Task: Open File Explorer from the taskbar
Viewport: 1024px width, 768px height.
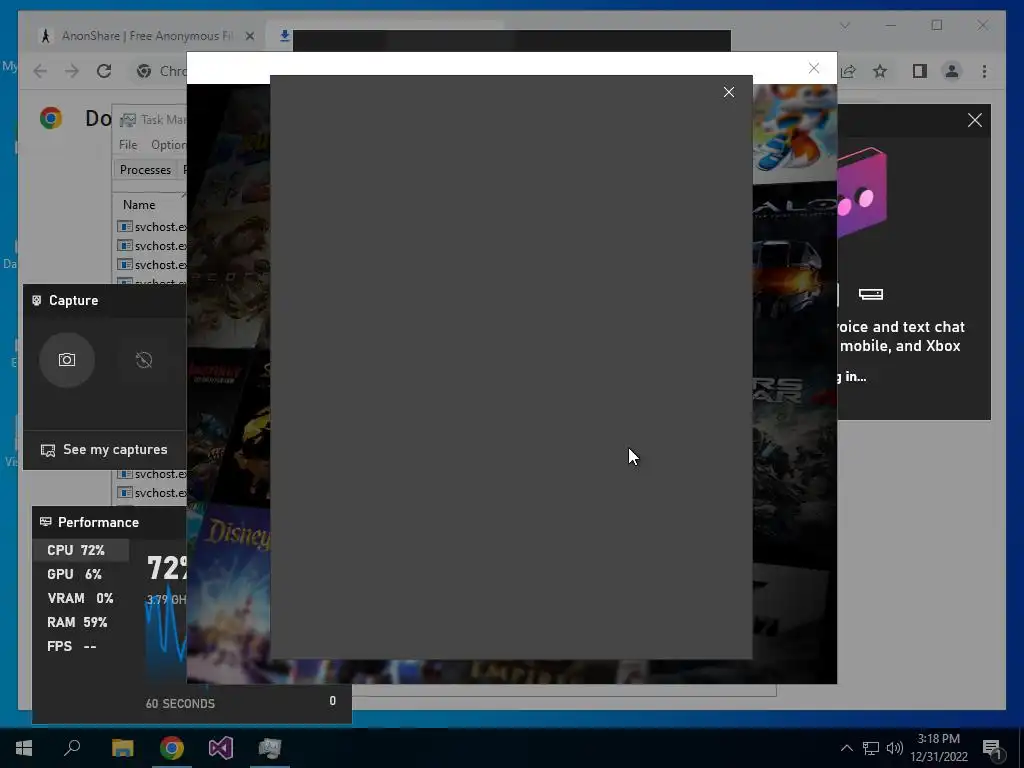Action: [x=122, y=748]
